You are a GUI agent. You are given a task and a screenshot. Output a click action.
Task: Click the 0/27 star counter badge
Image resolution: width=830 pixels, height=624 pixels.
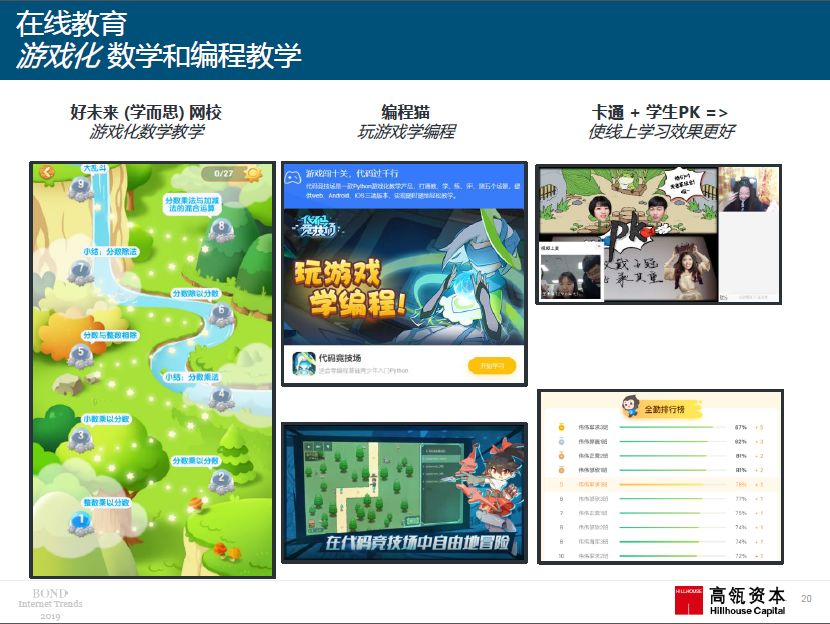pos(231,173)
